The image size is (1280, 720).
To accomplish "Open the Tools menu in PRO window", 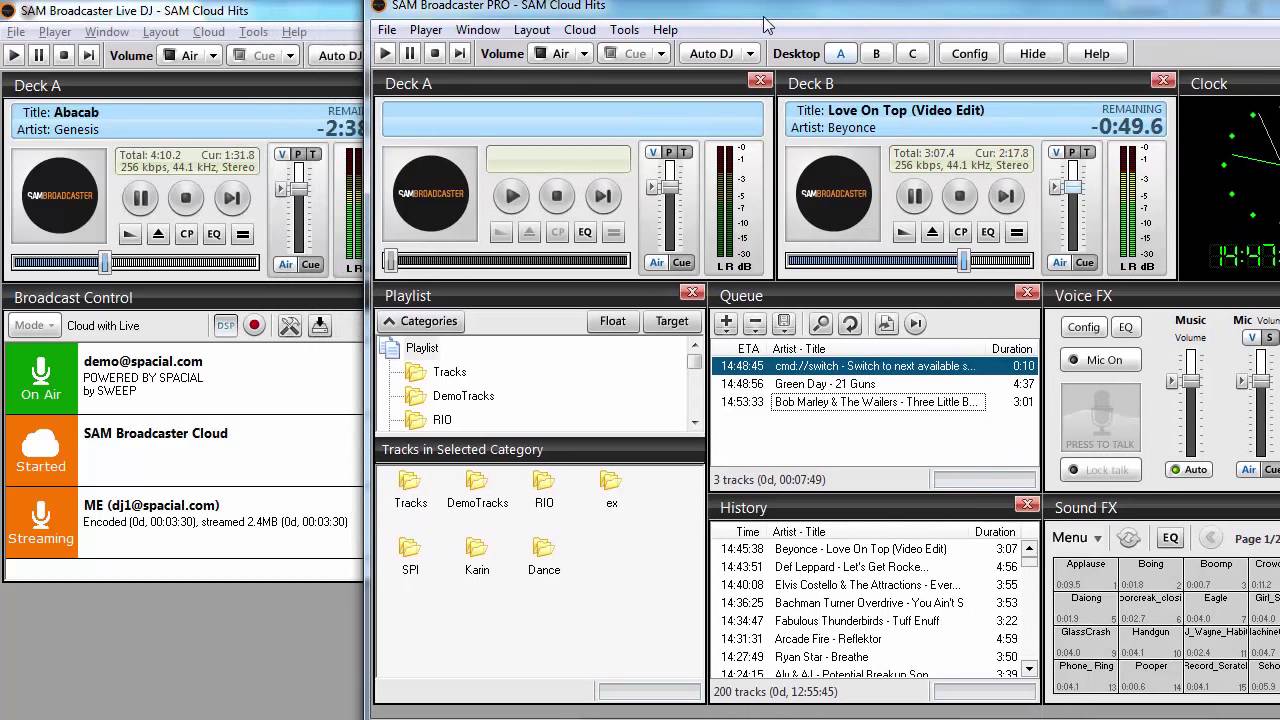I will [624, 30].
